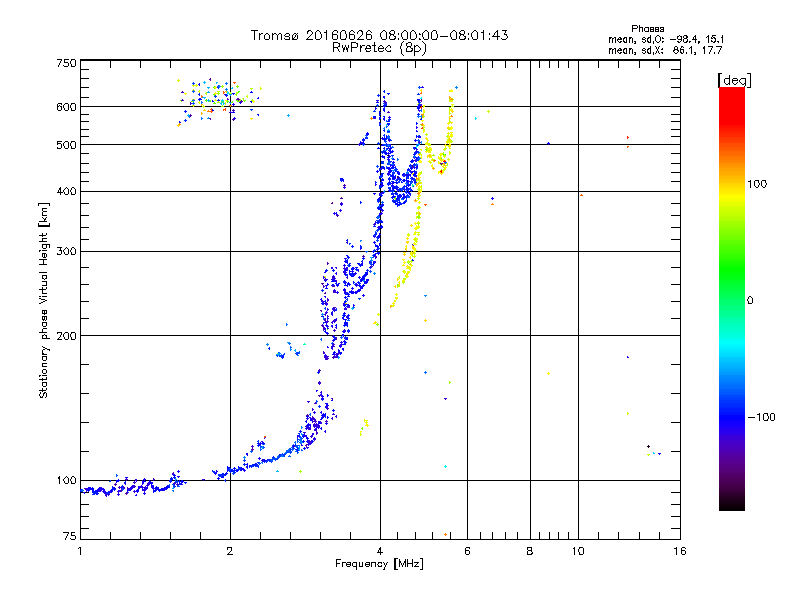The height and width of the screenshot is (600, 800).
Task: Click the y-axis tick label '600'
Action: (x=66, y=107)
